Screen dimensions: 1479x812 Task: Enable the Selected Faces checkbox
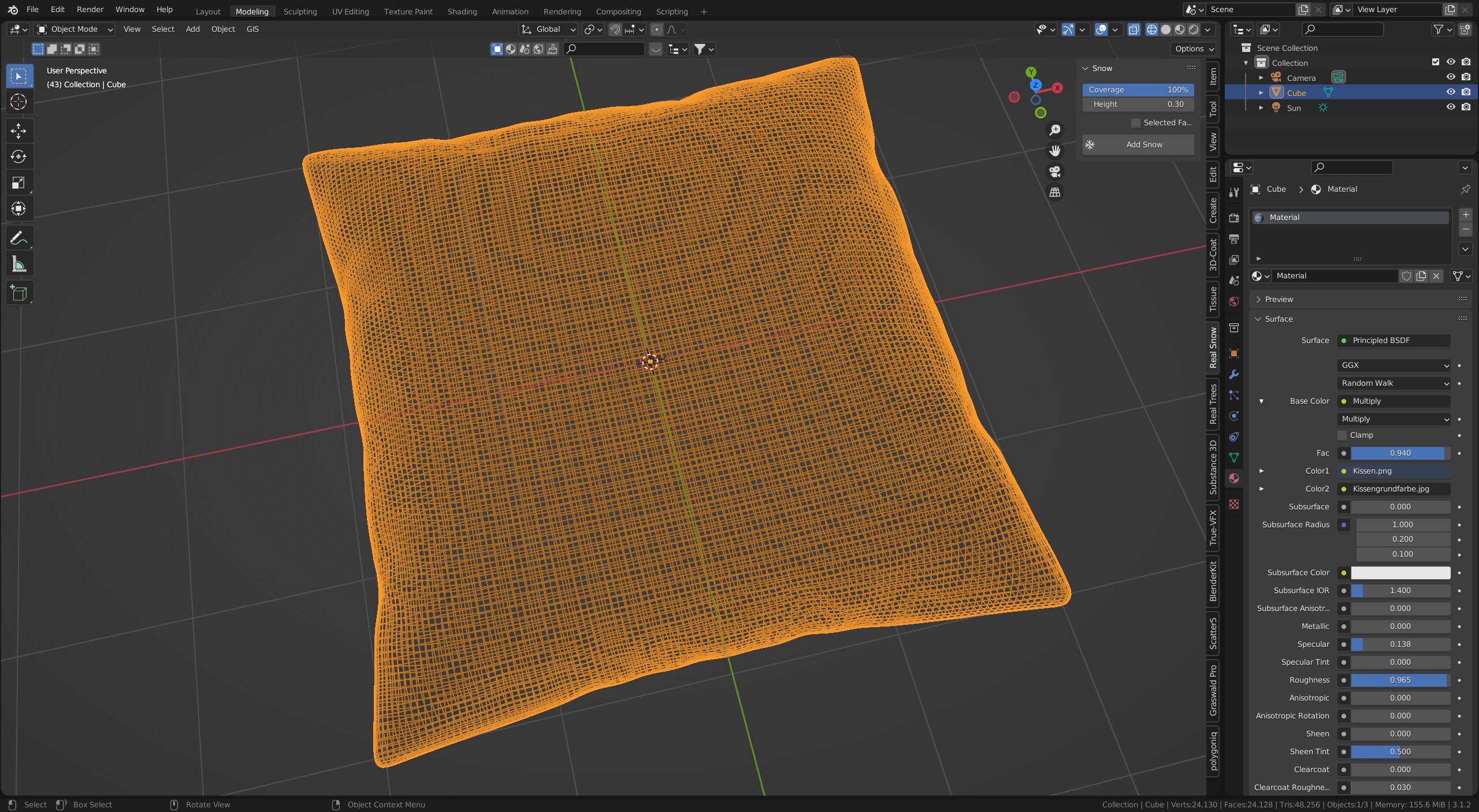1136,123
